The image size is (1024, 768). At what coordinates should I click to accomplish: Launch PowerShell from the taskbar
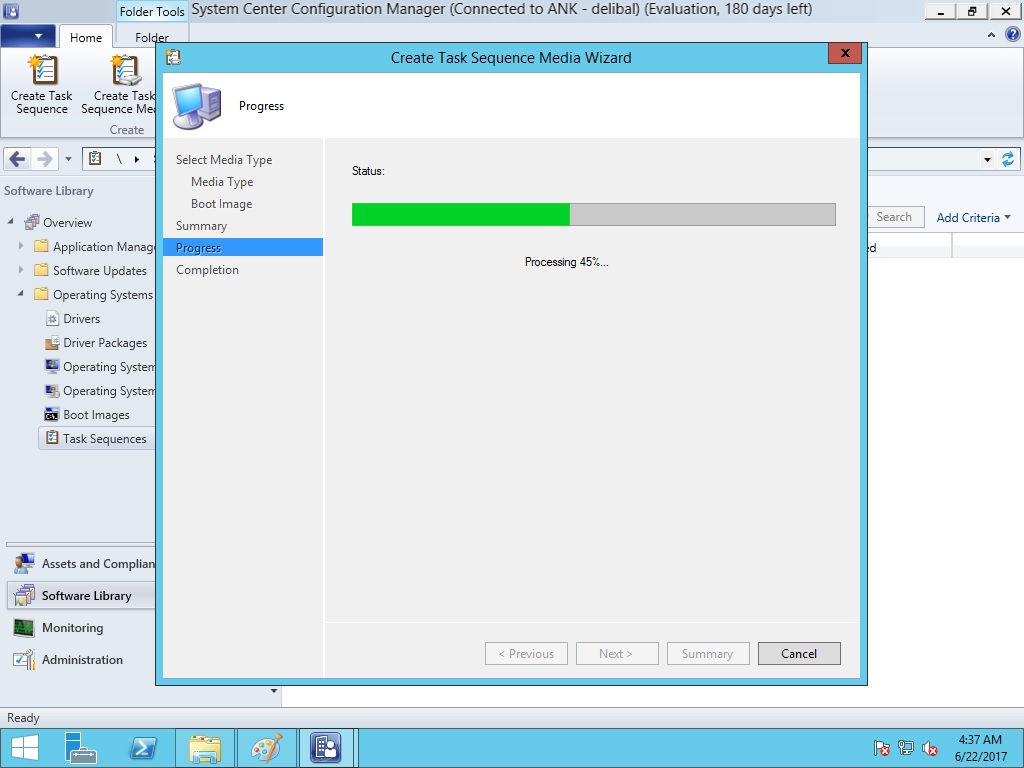point(143,748)
